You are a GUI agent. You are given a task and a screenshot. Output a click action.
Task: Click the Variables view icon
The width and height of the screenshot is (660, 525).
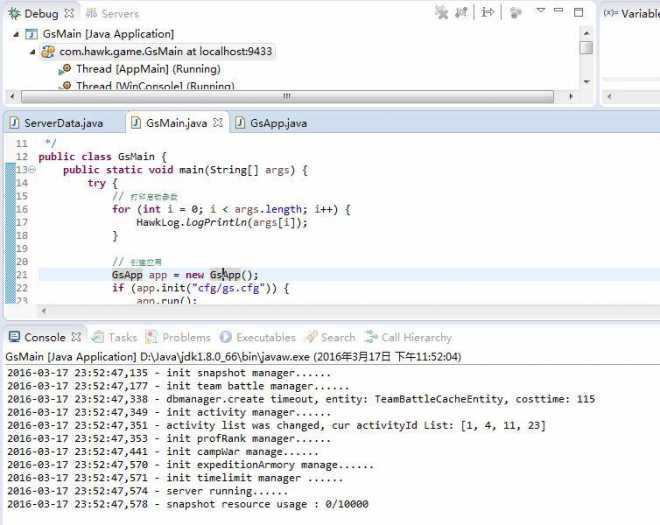(x=611, y=13)
